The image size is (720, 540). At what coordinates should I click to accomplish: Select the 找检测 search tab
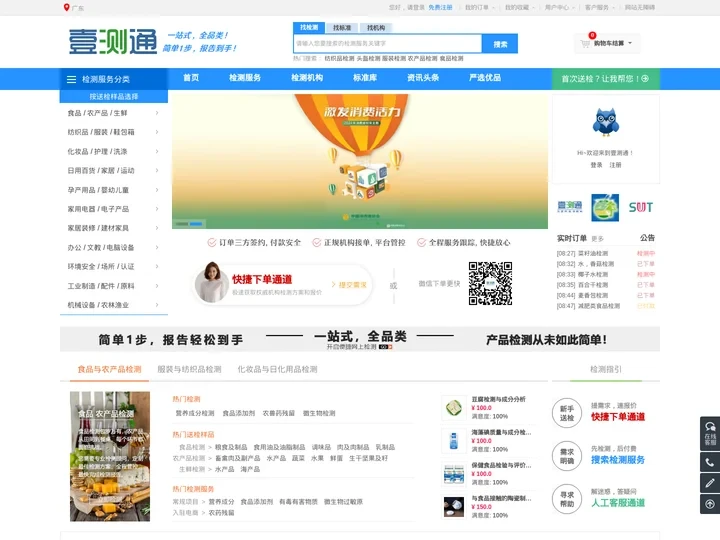click(309, 28)
